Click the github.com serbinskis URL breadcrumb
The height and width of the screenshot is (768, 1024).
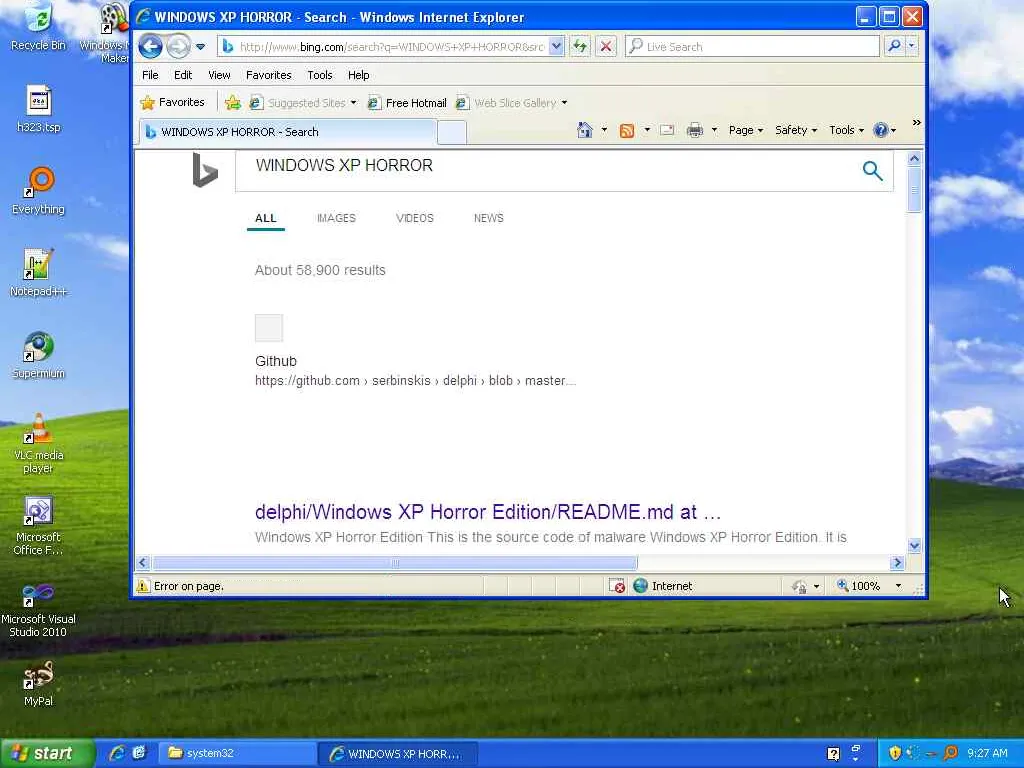pos(415,381)
